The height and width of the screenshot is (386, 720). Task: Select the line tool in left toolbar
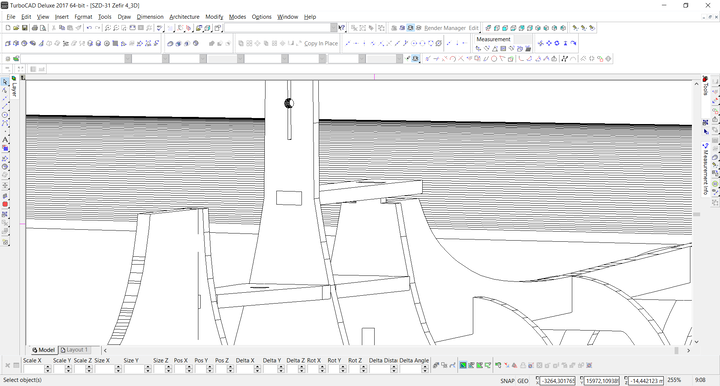[5, 106]
